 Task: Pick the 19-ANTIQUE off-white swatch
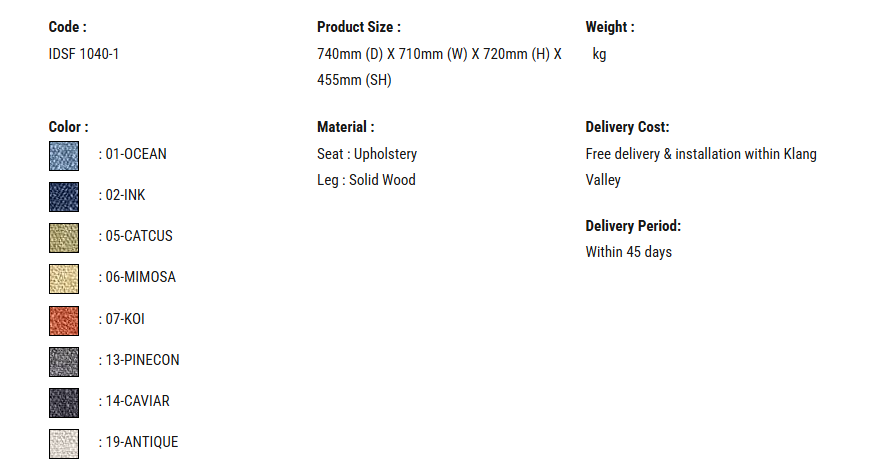point(64,443)
